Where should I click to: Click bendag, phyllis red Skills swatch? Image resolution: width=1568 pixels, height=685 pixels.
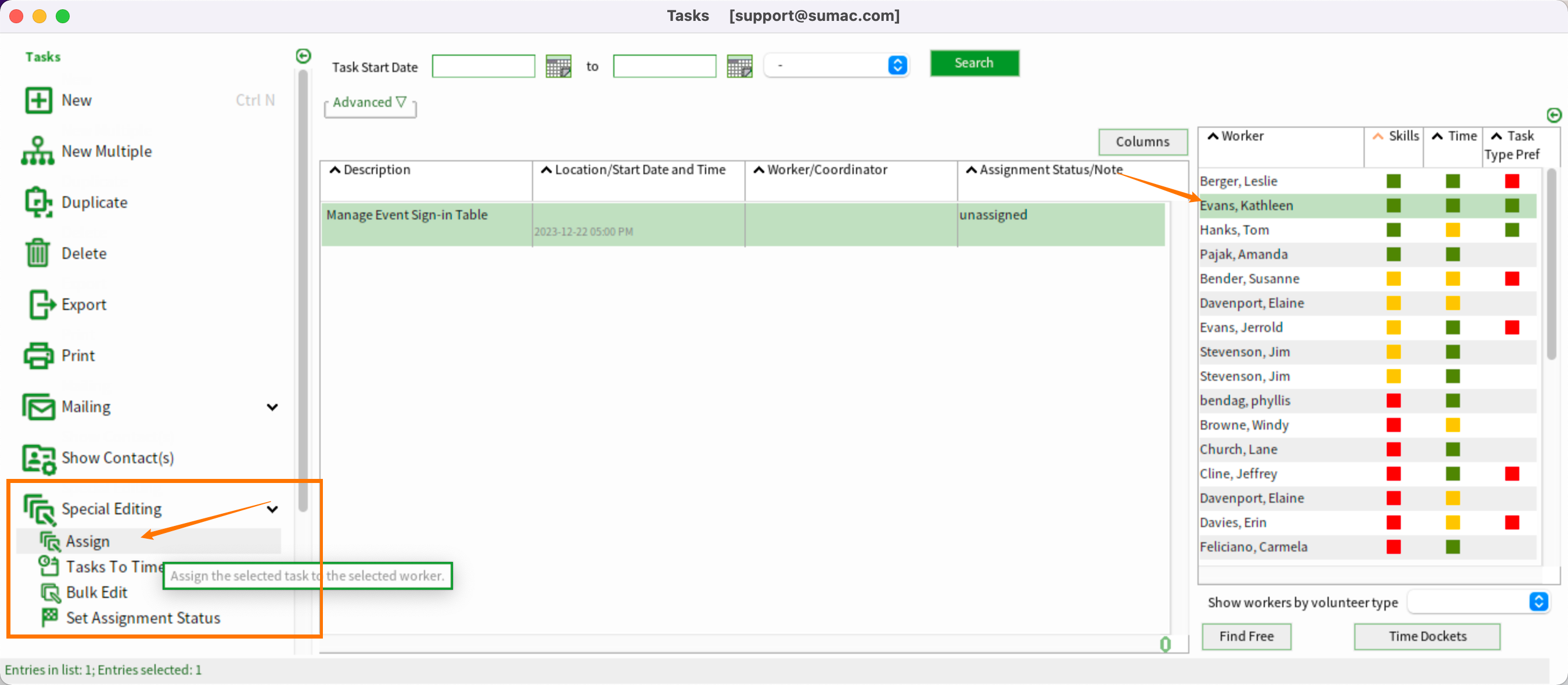click(1394, 401)
